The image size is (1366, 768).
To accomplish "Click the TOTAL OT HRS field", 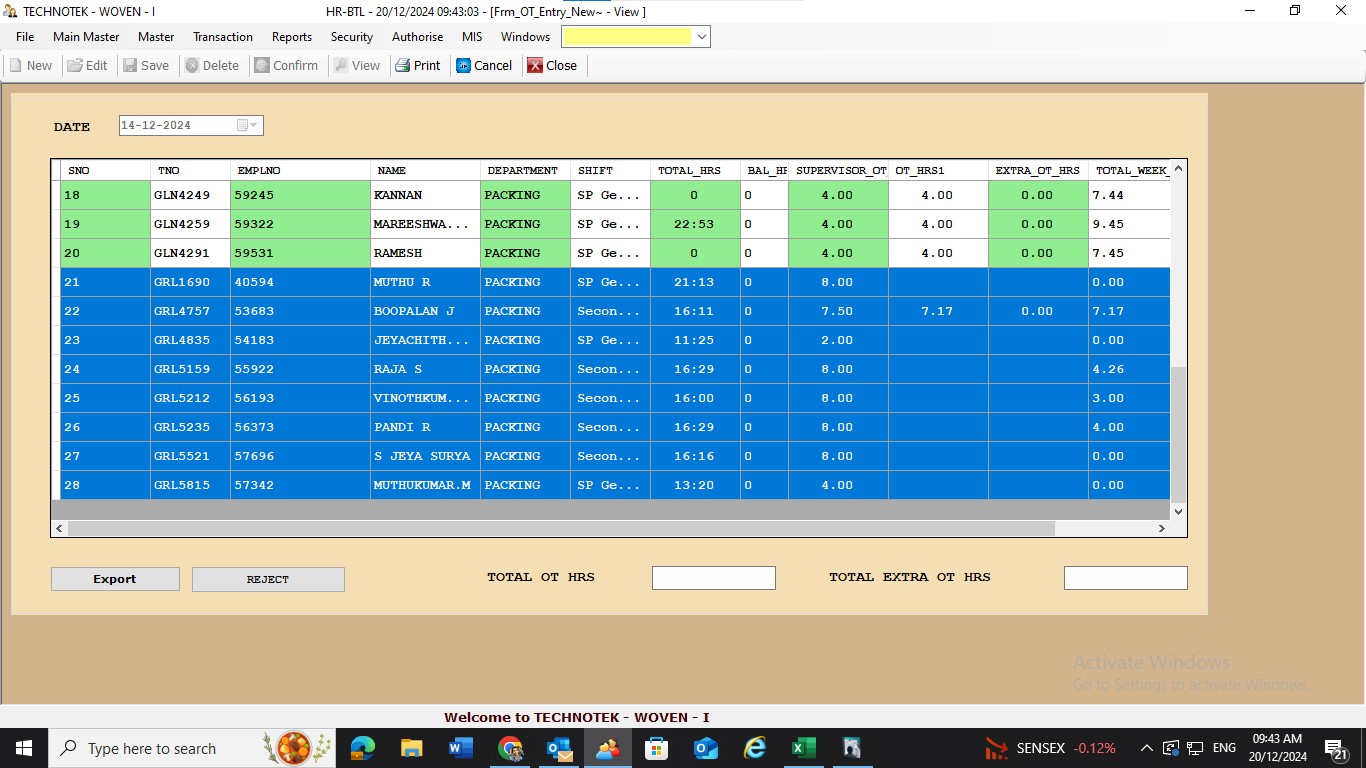I will [713, 578].
